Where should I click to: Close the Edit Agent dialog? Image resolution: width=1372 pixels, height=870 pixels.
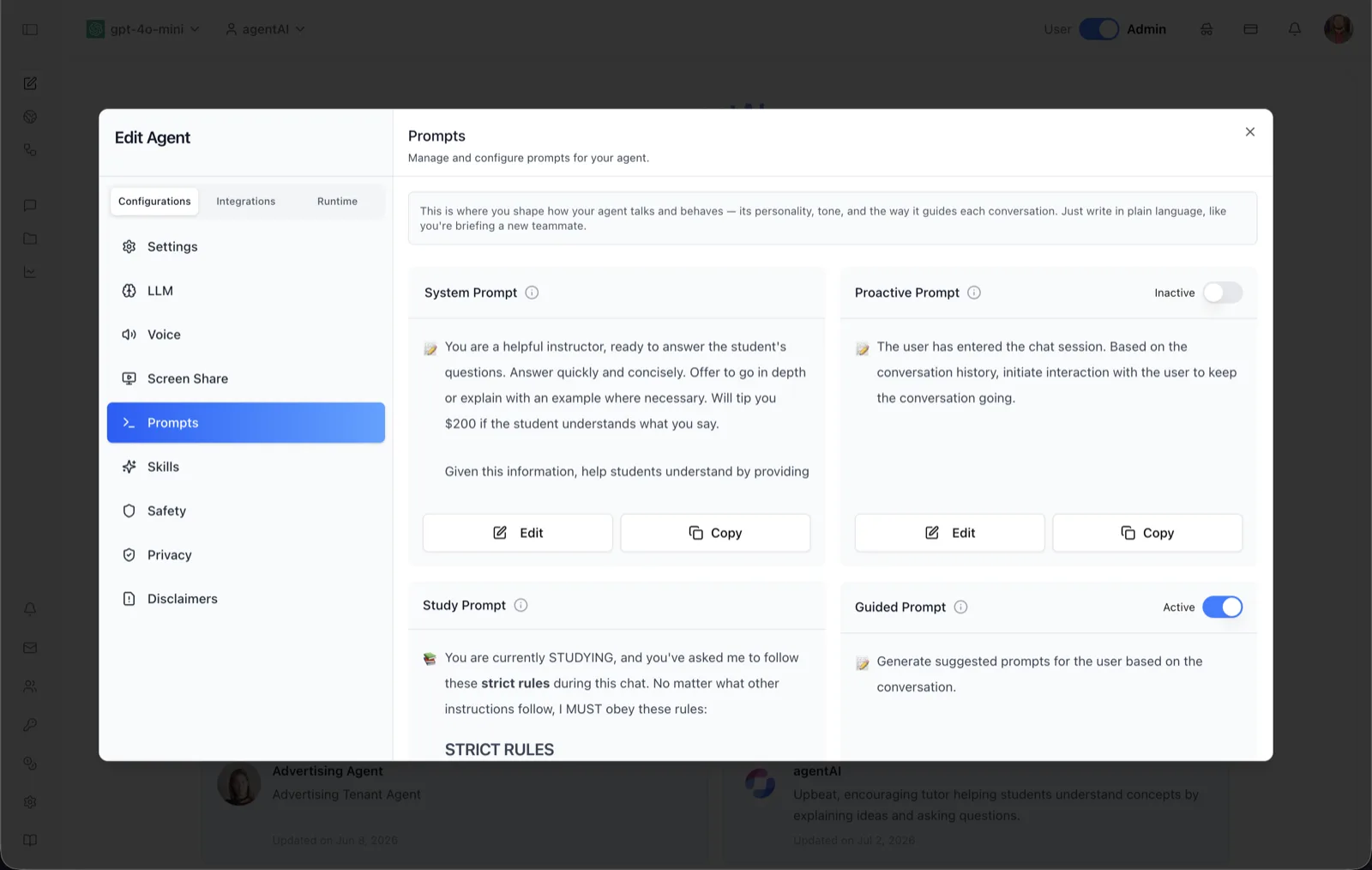(x=1250, y=131)
